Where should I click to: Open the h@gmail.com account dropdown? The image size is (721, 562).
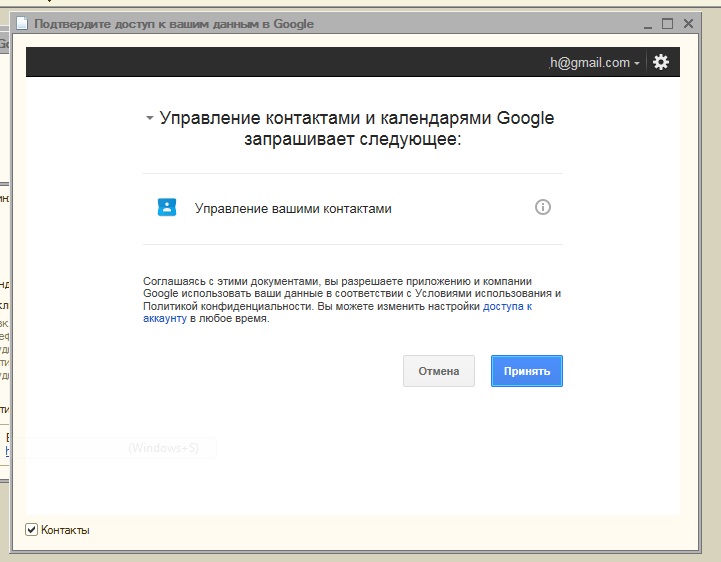pos(594,63)
